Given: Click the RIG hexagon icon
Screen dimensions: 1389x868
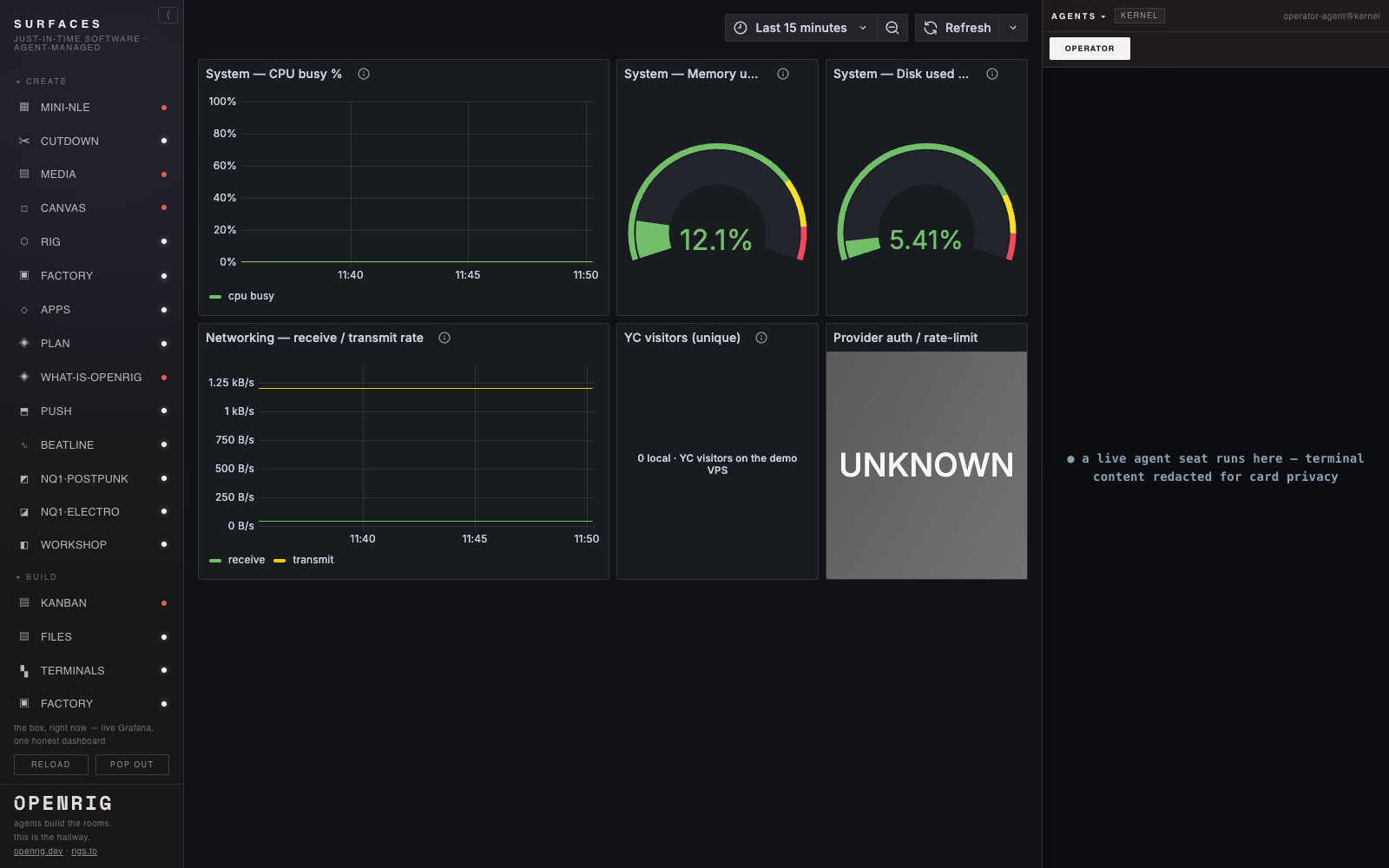Looking at the screenshot, I should click(x=24, y=241).
